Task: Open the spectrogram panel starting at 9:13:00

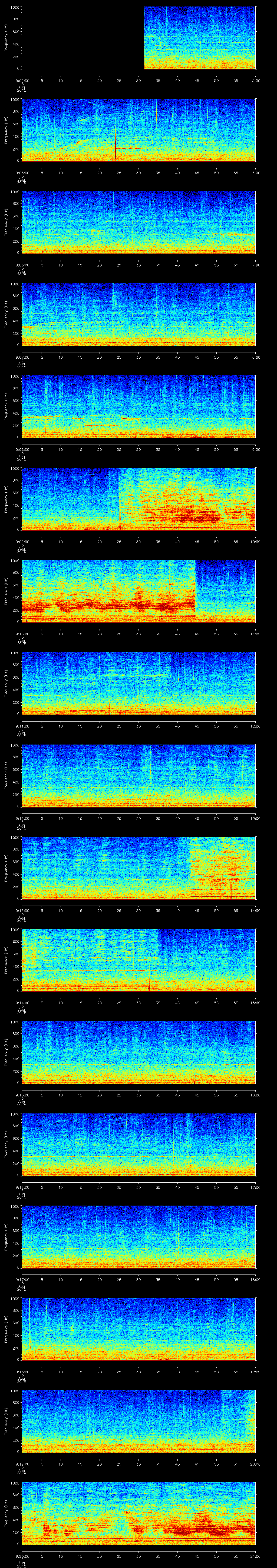Action: point(139,868)
